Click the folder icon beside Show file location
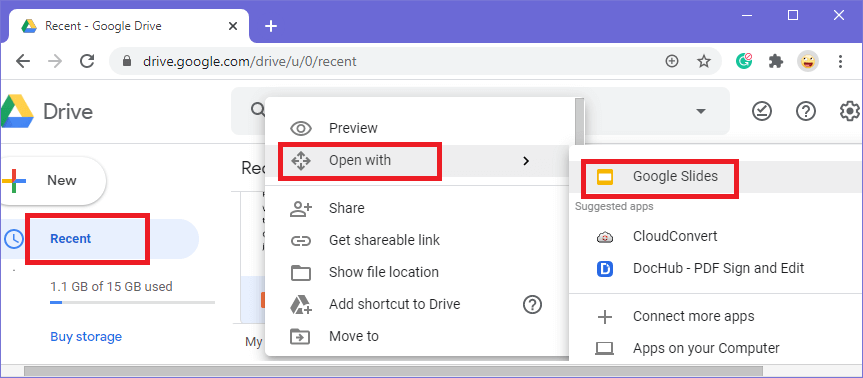The width and height of the screenshot is (863, 378). coord(301,273)
